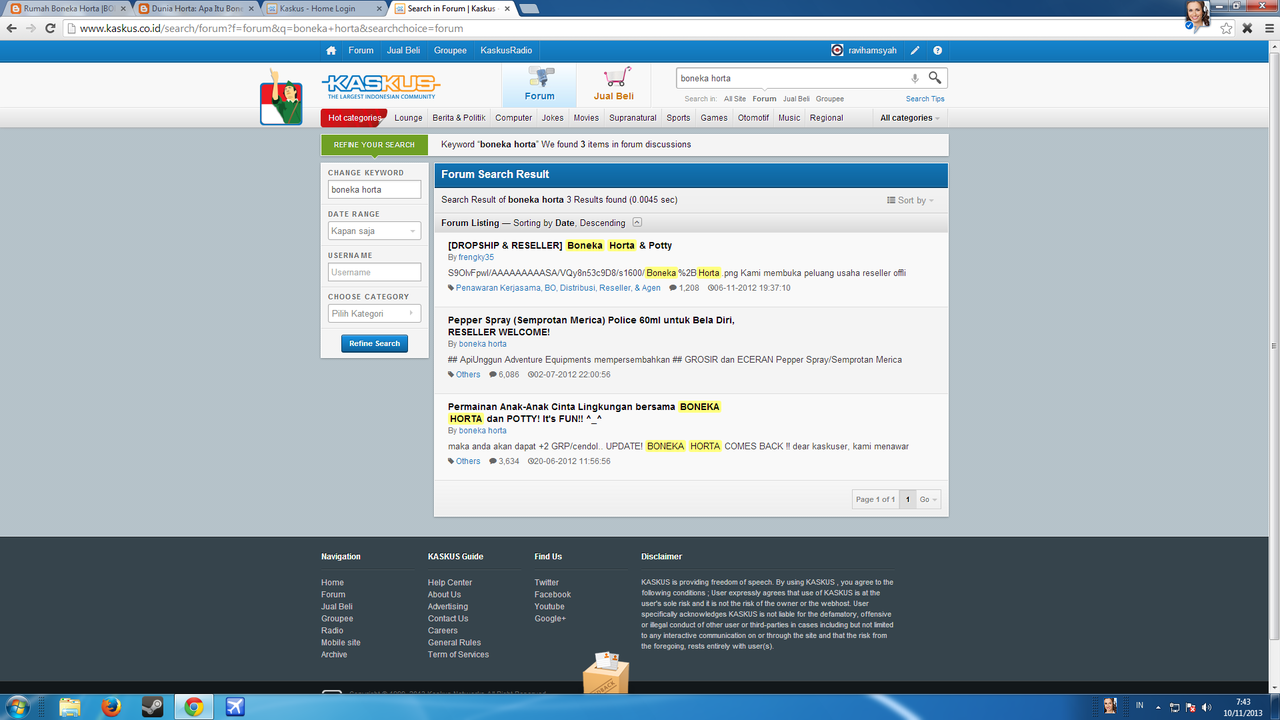Open the Supranatural category
Viewport: 1280px width, 720px height.
click(x=633, y=118)
